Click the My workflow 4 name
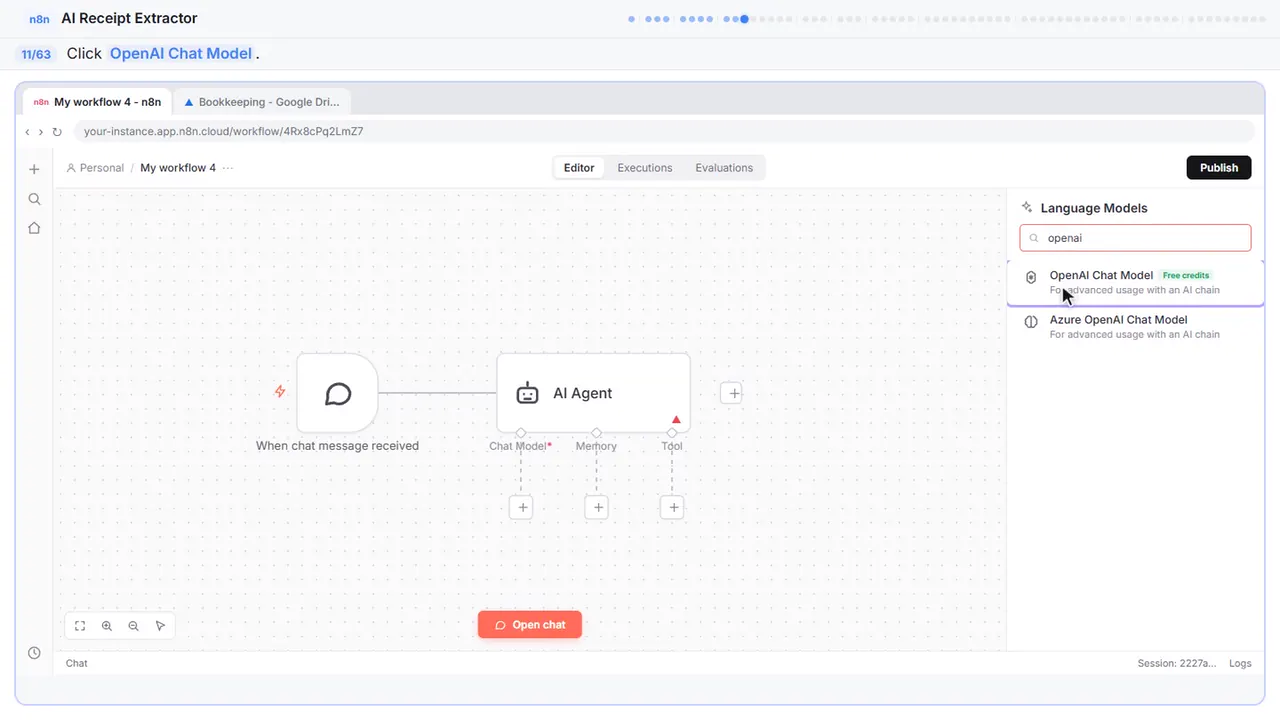 [178, 168]
